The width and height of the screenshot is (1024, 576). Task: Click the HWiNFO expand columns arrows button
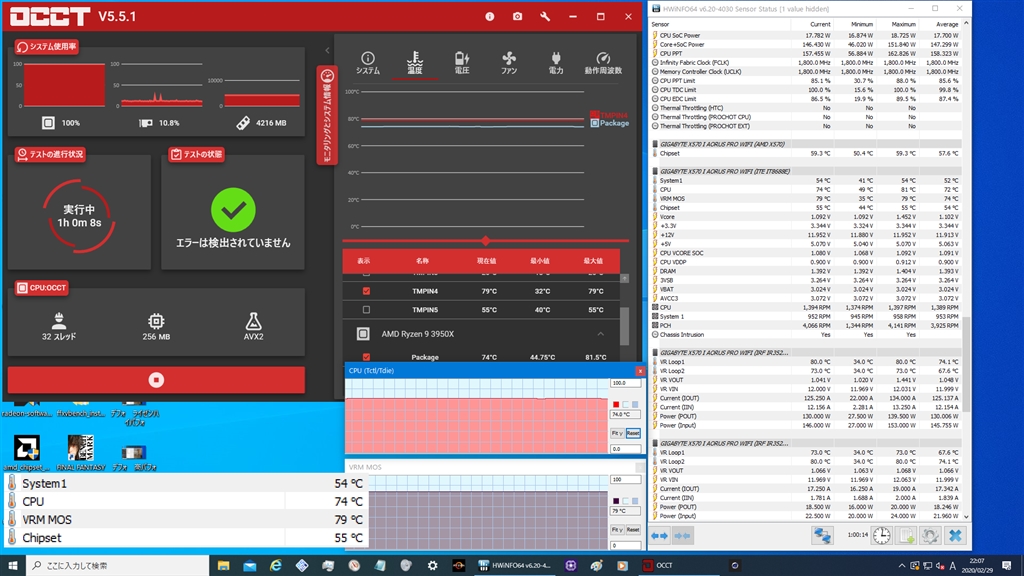tap(660, 536)
